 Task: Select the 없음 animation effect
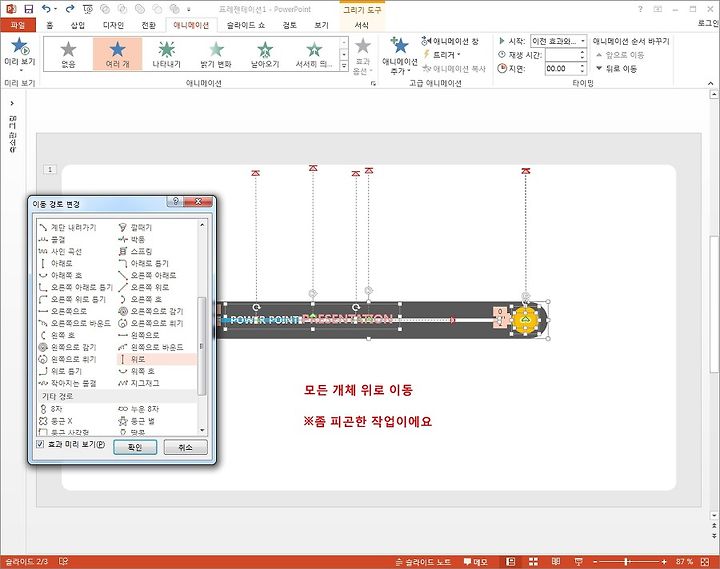[x=68, y=54]
